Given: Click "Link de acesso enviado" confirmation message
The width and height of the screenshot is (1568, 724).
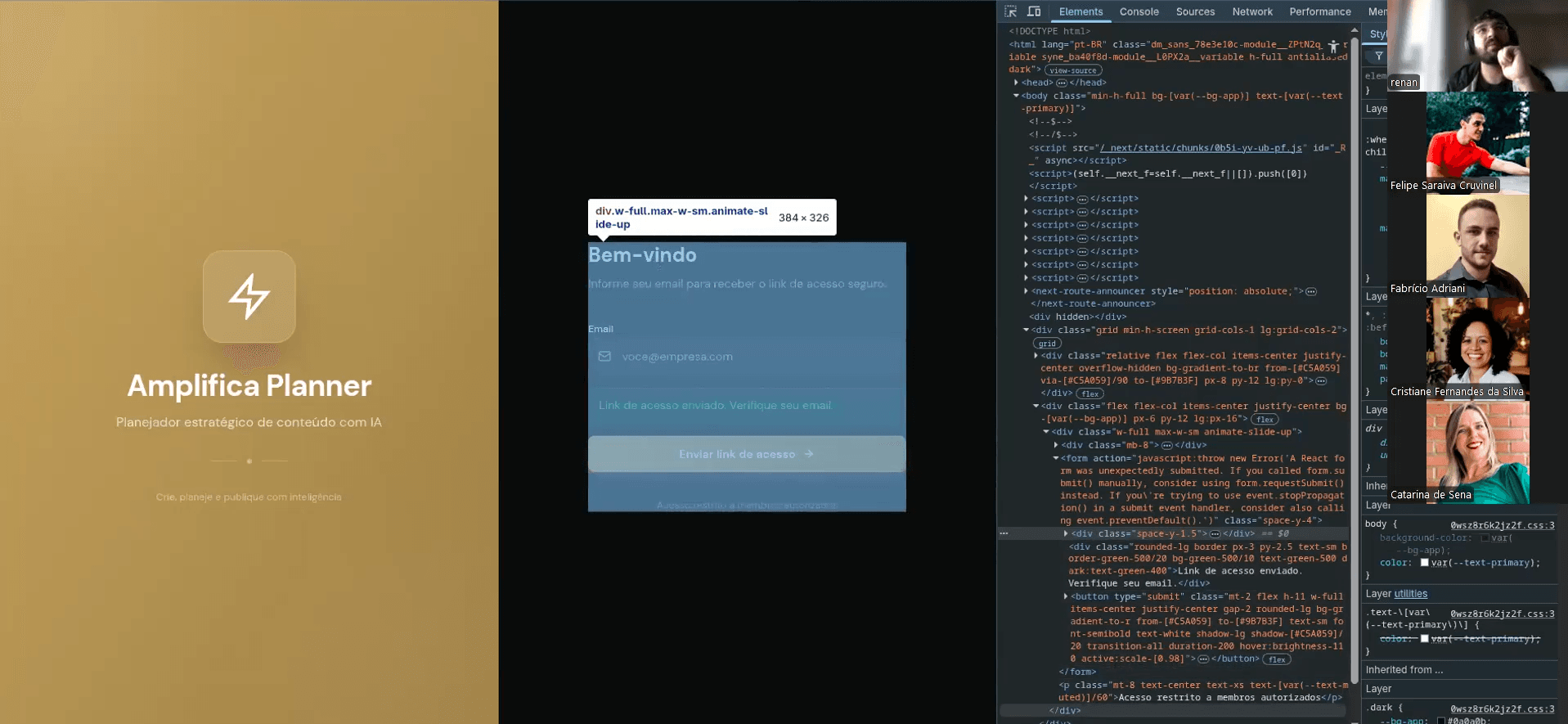Looking at the screenshot, I should coord(716,405).
